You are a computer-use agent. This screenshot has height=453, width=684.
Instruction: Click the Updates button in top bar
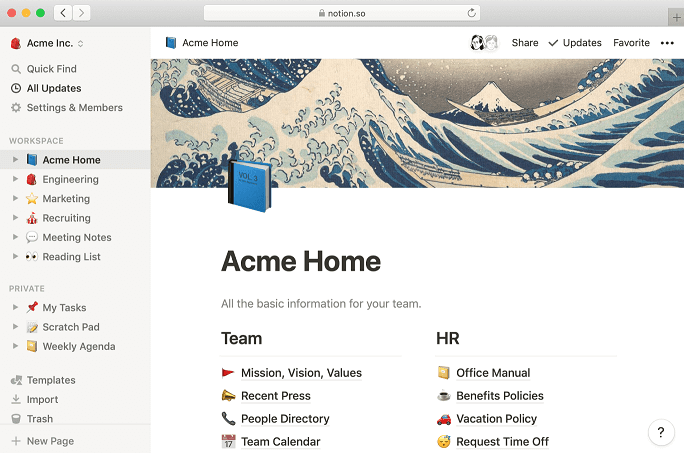click(x=575, y=43)
